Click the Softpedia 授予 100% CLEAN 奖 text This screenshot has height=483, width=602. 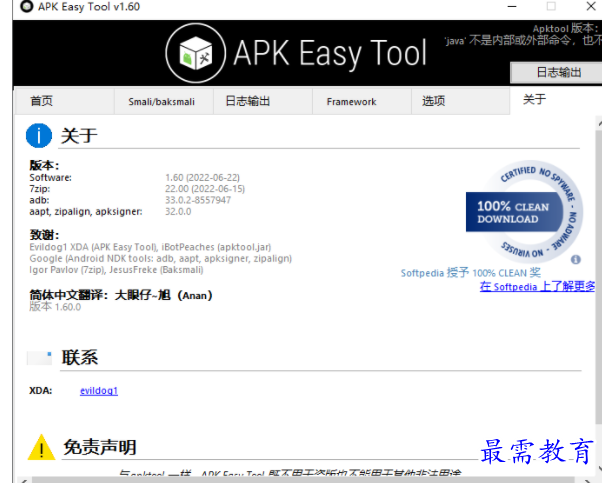tap(471, 273)
